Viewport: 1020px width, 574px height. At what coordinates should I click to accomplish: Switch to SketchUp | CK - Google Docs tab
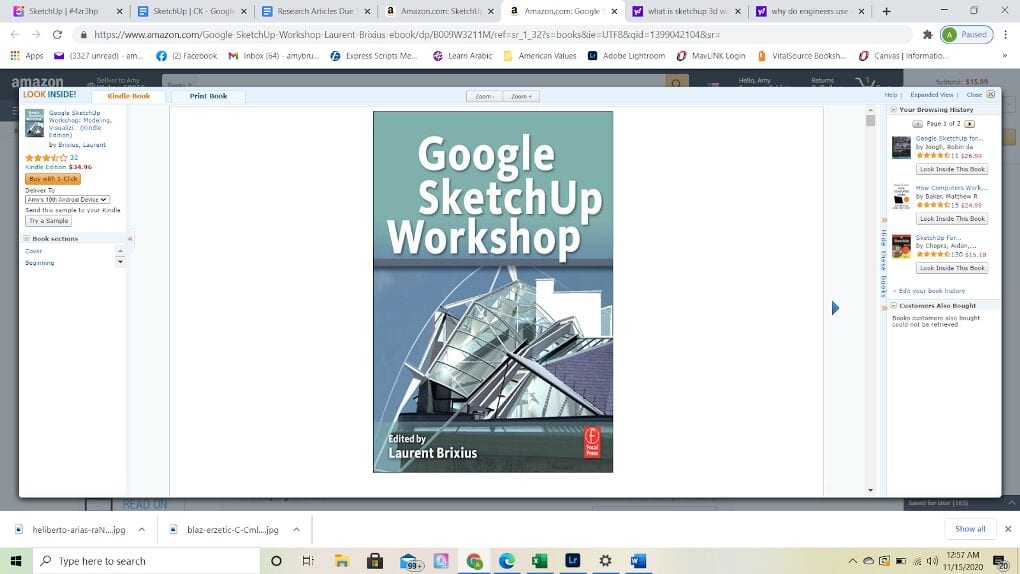(191, 11)
